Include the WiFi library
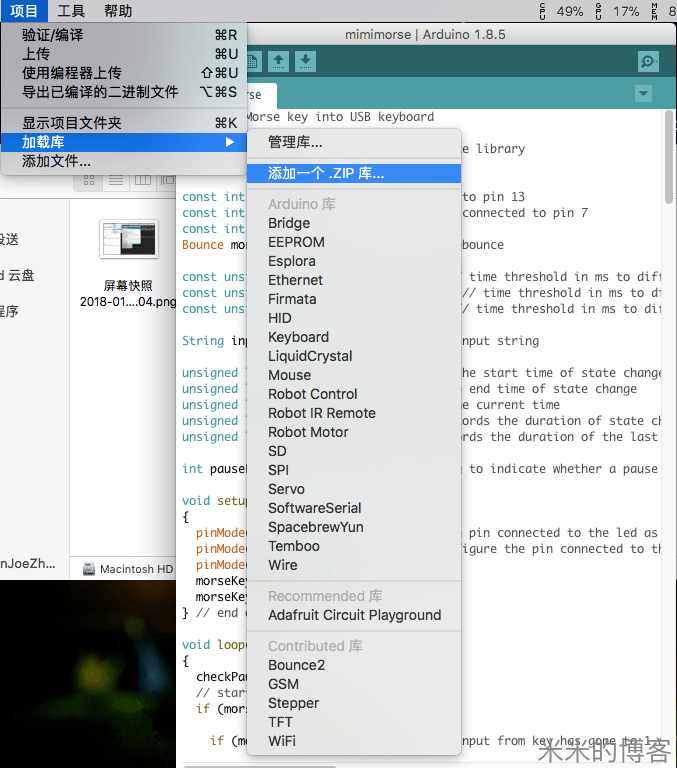 point(354,741)
